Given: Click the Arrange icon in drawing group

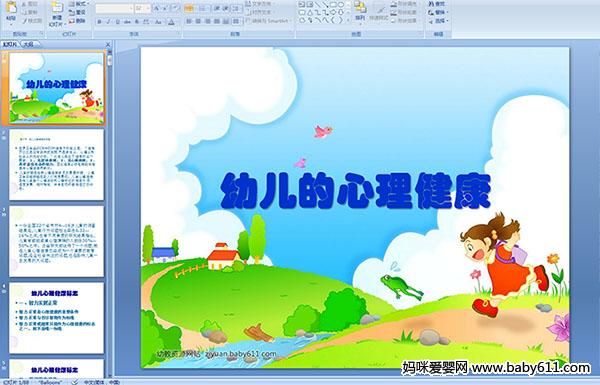Looking at the screenshot, I should (360, 11).
